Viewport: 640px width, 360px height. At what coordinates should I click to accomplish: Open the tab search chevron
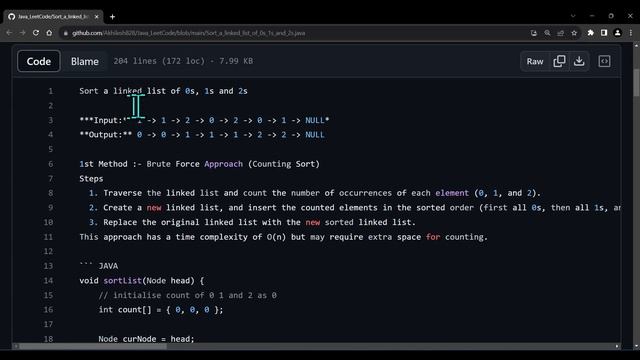point(573,16)
